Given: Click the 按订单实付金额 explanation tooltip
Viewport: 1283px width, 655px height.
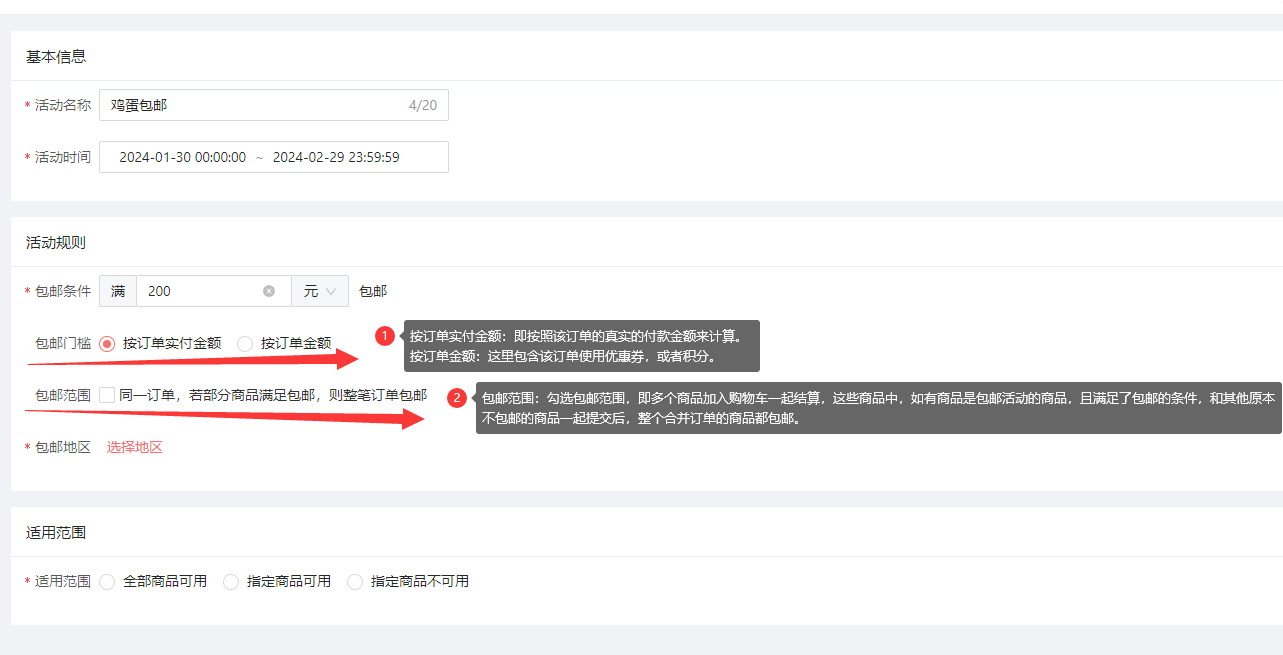Looking at the screenshot, I should click(x=582, y=346).
